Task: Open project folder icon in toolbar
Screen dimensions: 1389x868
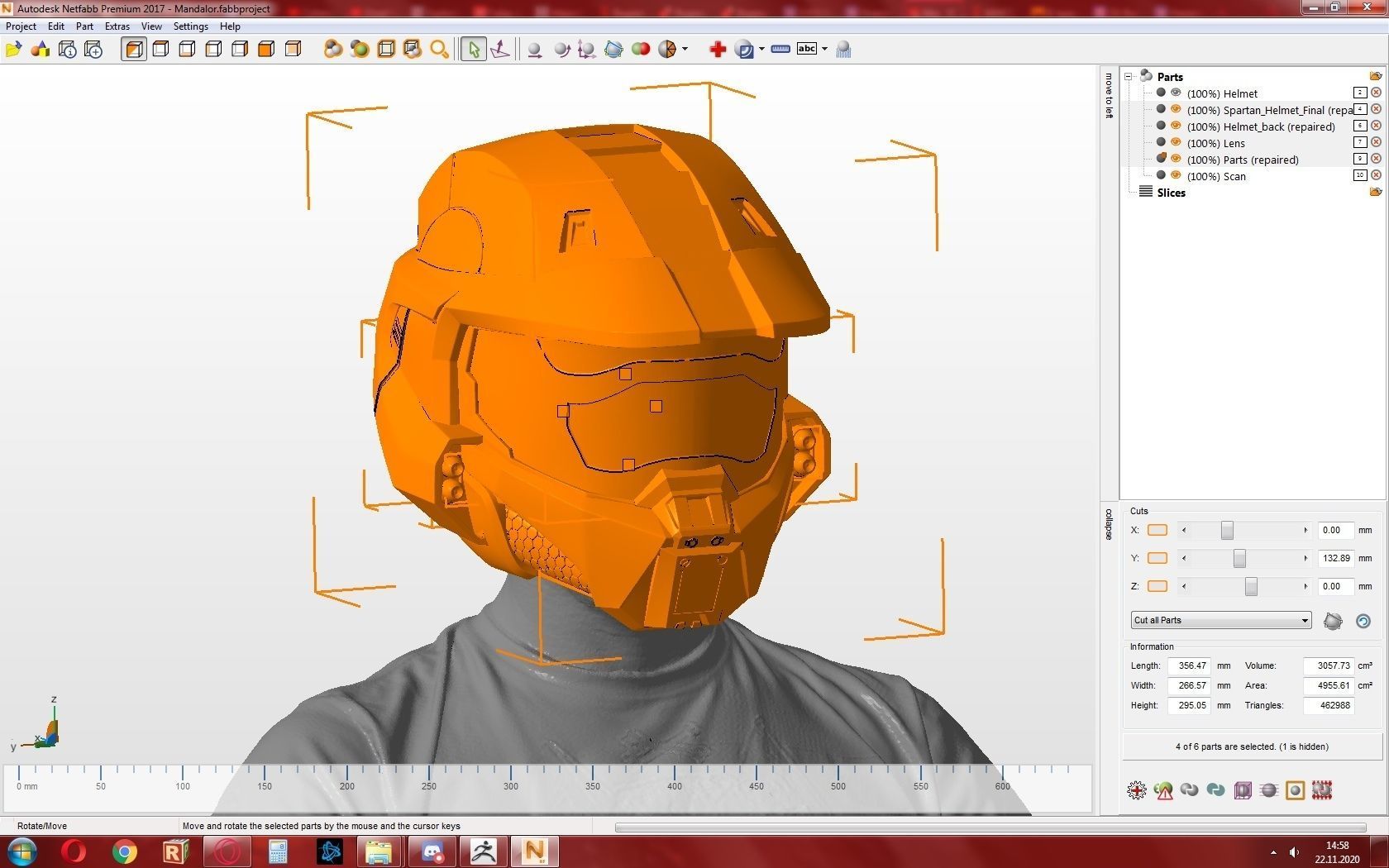Action: (13, 50)
